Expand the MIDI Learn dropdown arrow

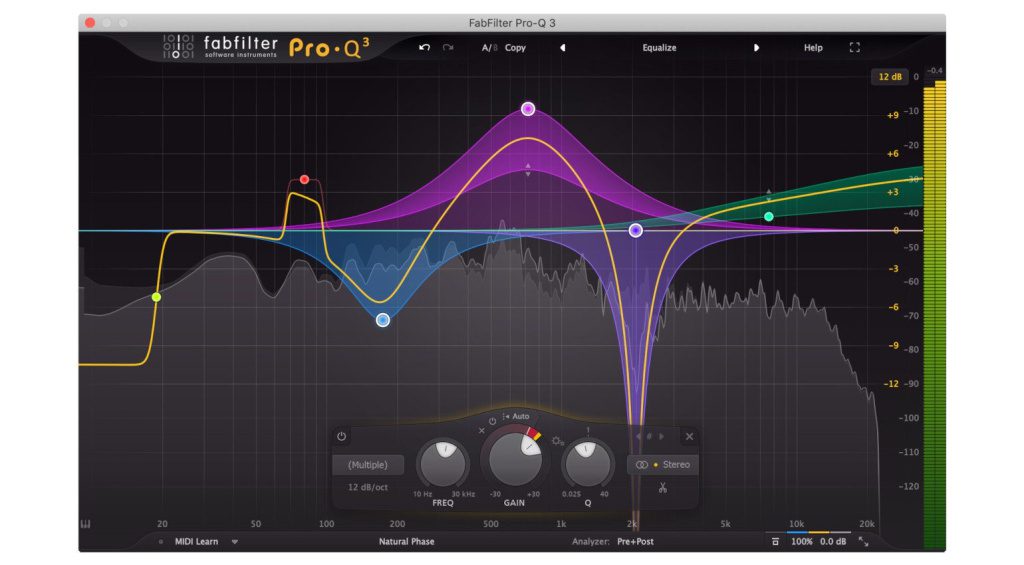(x=235, y=541)
